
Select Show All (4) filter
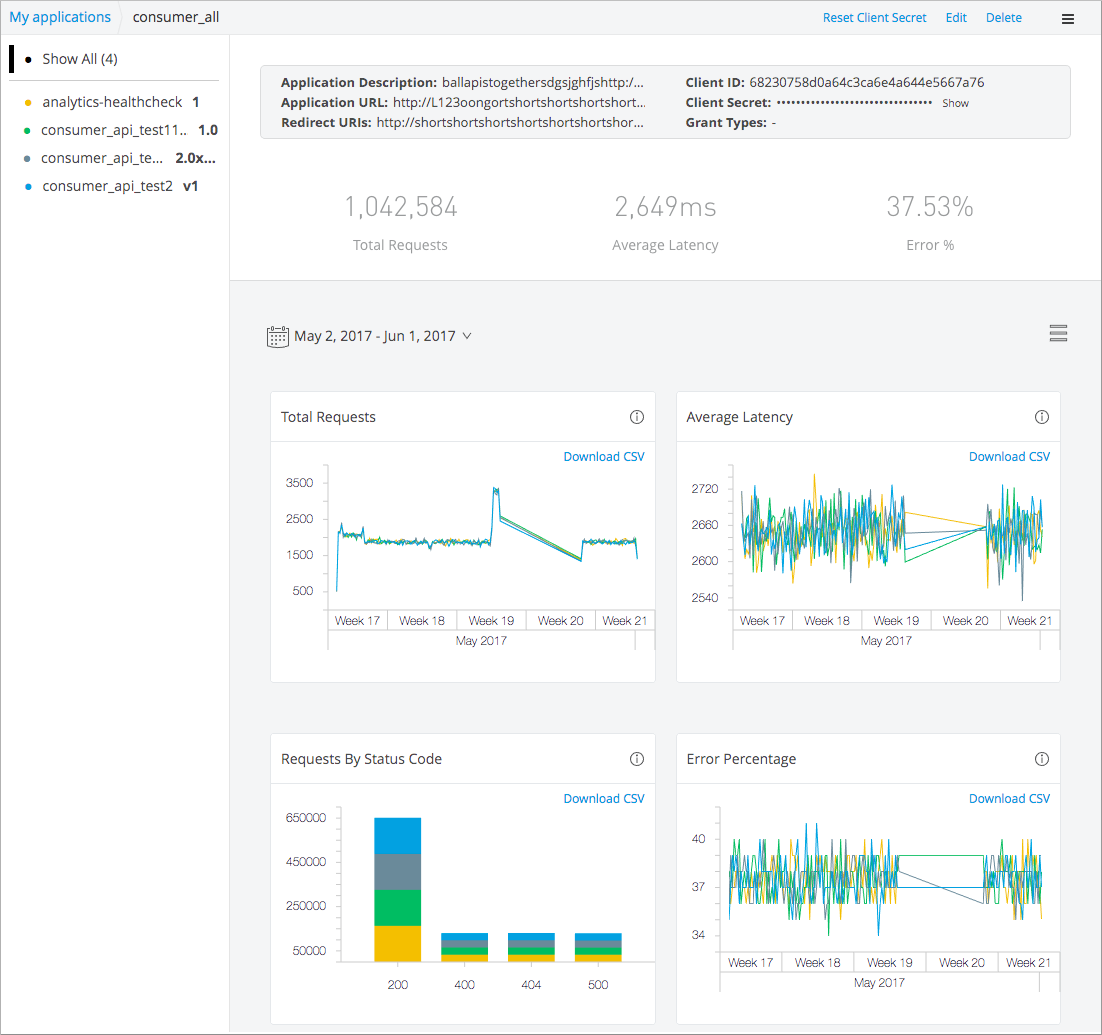(80, 59)
